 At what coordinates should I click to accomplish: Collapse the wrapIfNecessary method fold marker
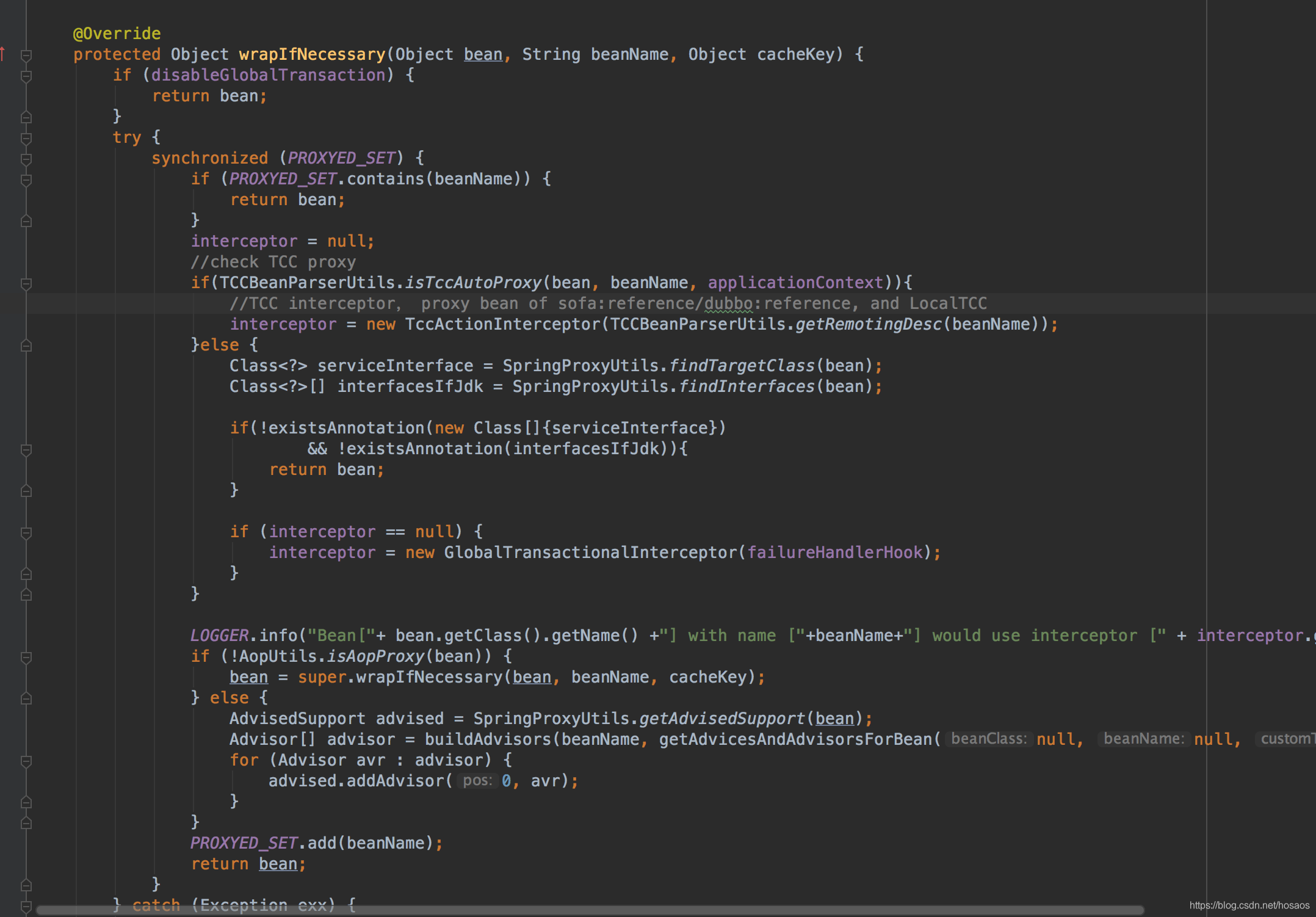26,55
